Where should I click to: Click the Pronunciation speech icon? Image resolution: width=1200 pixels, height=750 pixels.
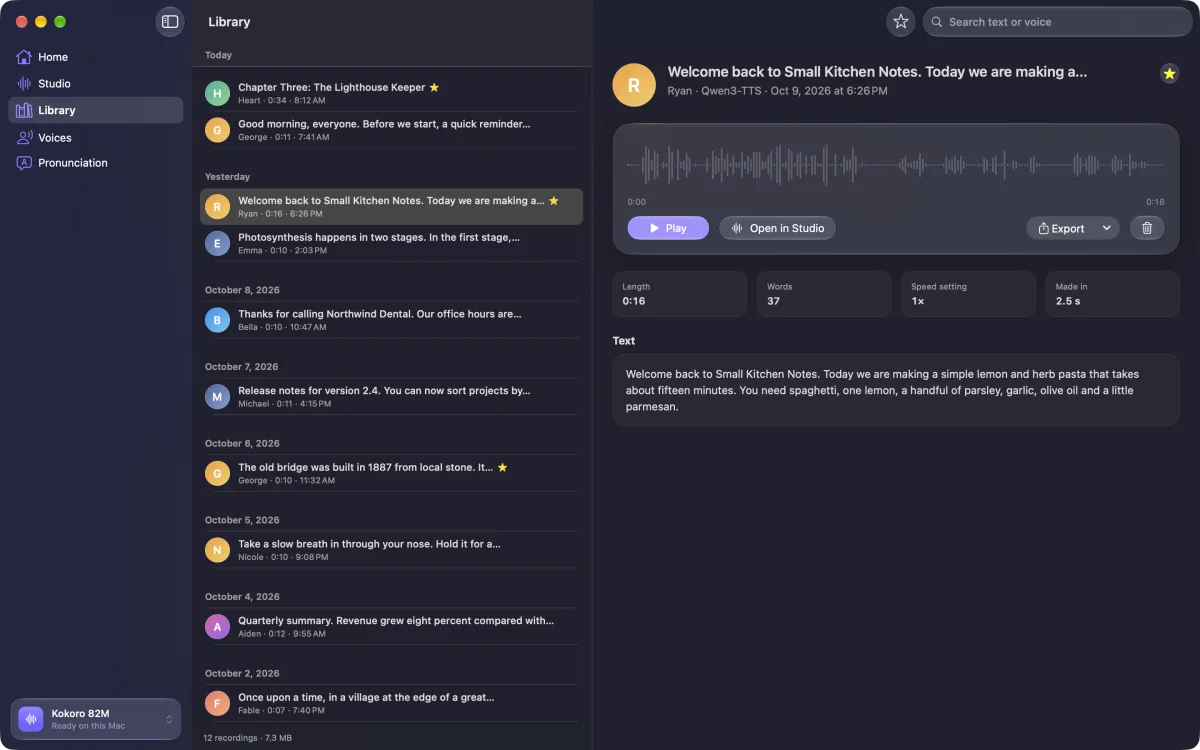pos(24,163)
